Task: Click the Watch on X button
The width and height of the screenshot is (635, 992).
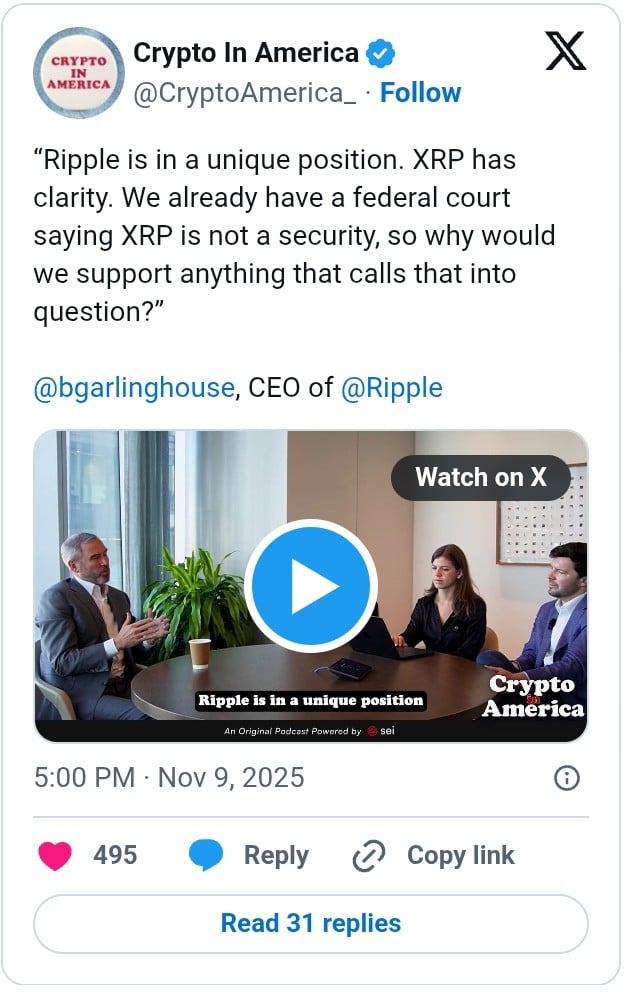Action: pyautogui.click(x=480, y=478)
